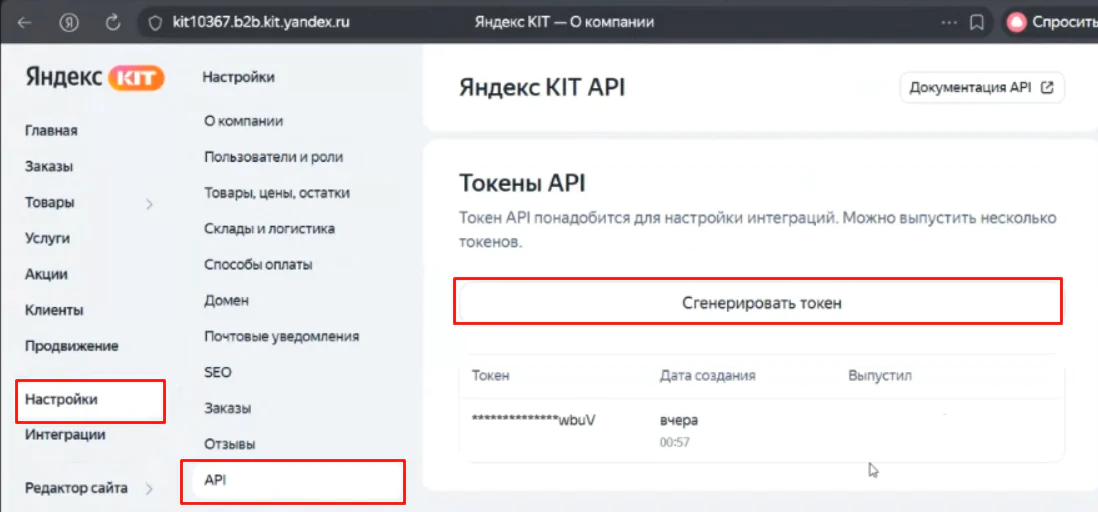Screen dimensions: 1098x512
Task: Open Документация API link
Action: click(982, 88)
